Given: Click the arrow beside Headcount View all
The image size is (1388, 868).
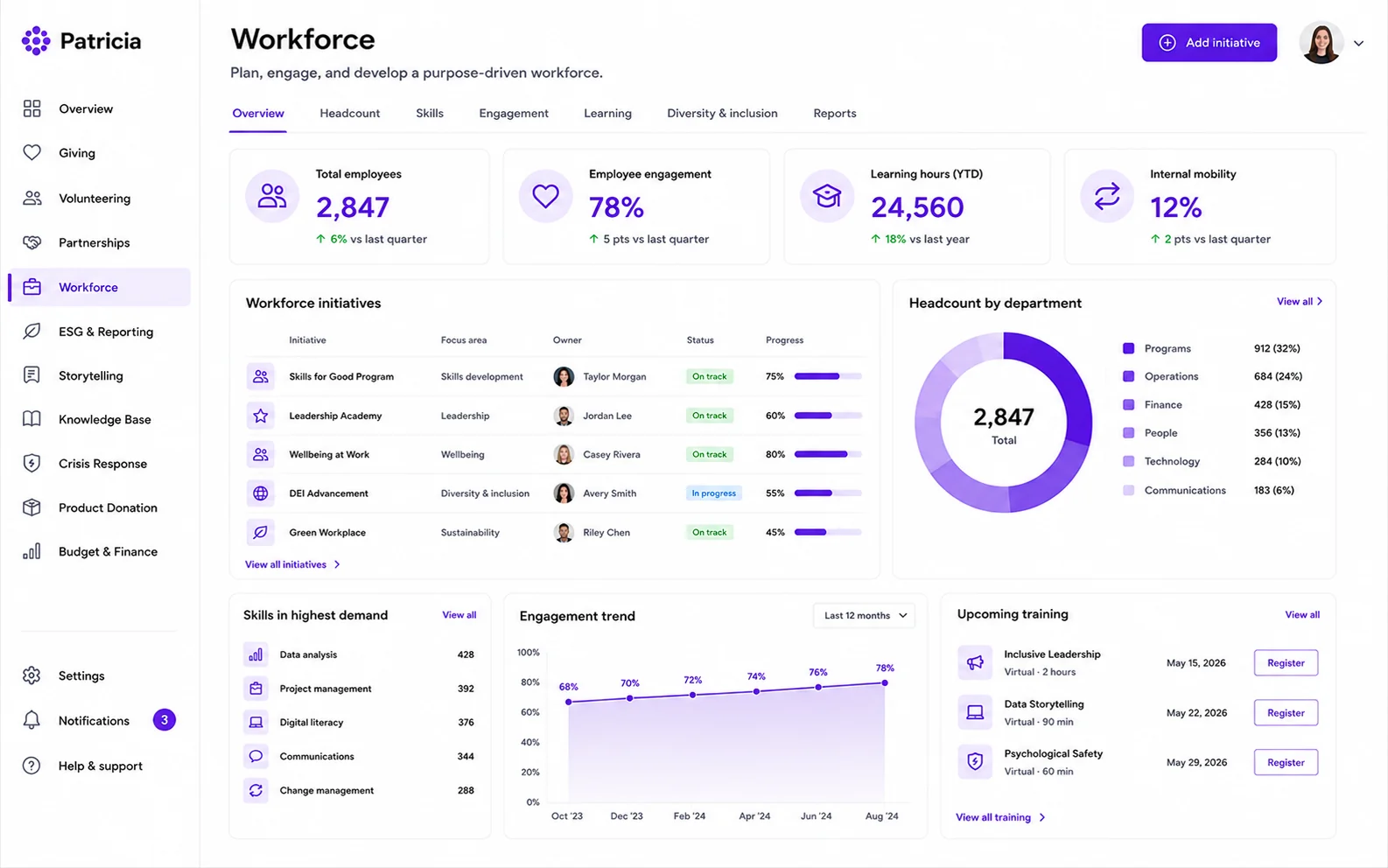Looking at the screenshot, I should (x=1320, y=301).
